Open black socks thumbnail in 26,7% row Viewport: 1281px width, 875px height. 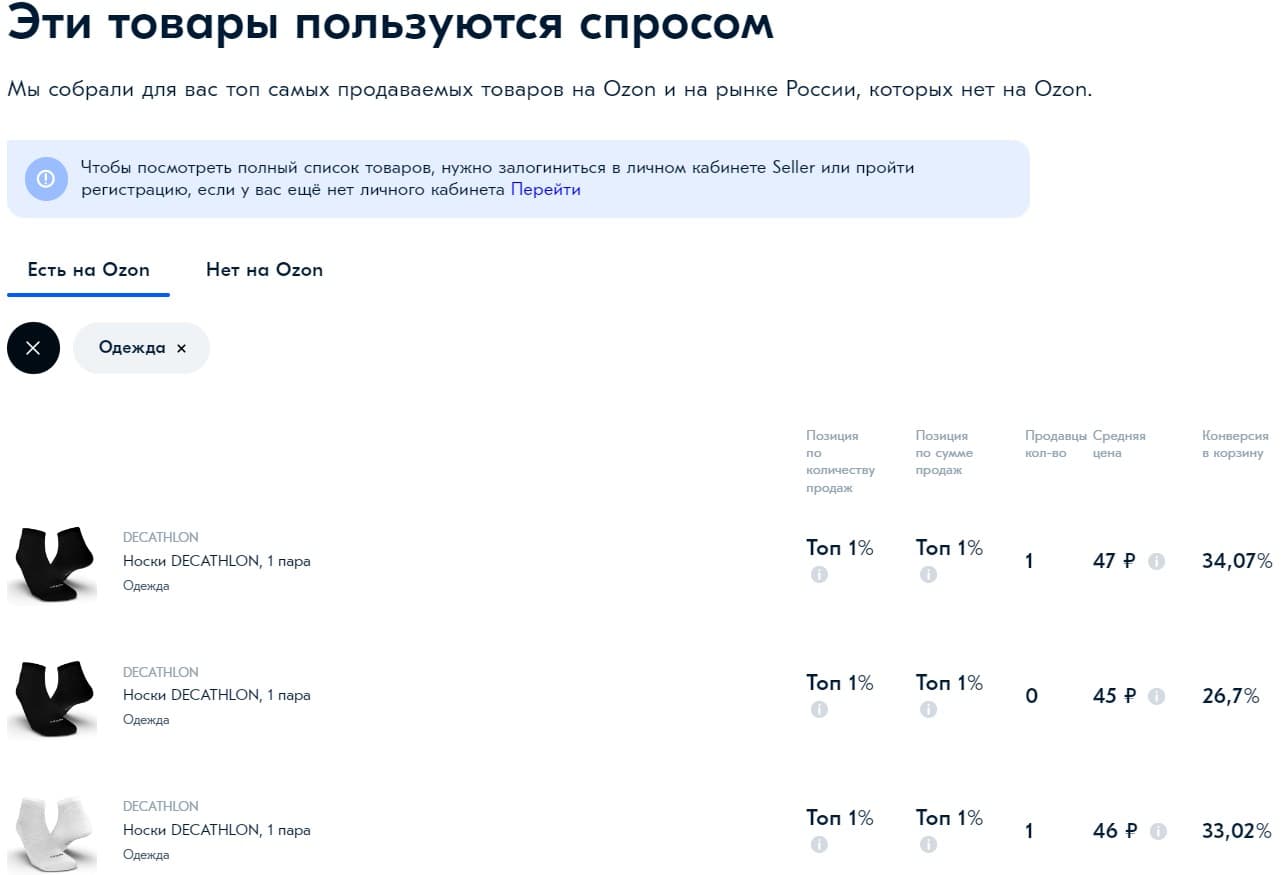(52, 697)
